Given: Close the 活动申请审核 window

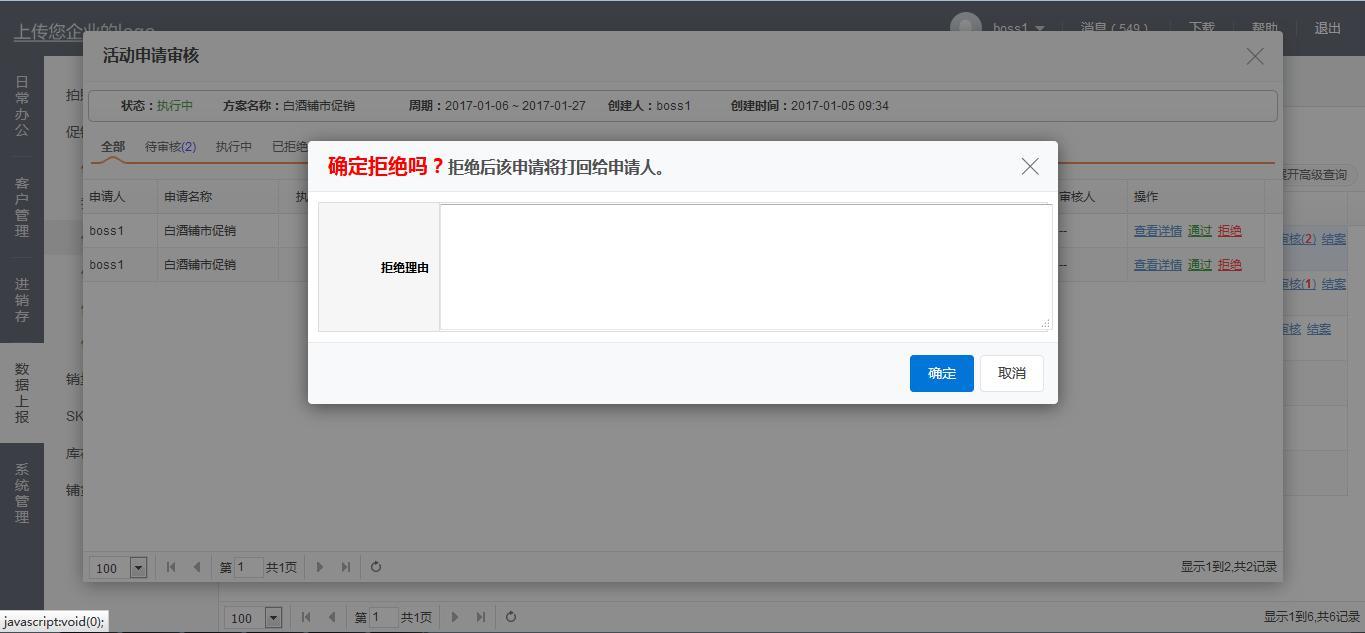Looking at the screenshot, I should coord(1255,57).
